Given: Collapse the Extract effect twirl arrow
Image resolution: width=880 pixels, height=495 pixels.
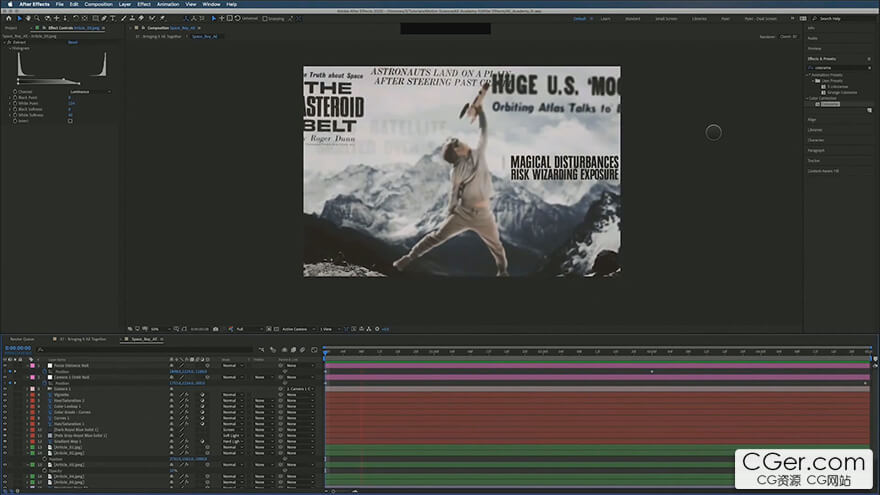Looking at the screenshot, I should tap(5, 42).
